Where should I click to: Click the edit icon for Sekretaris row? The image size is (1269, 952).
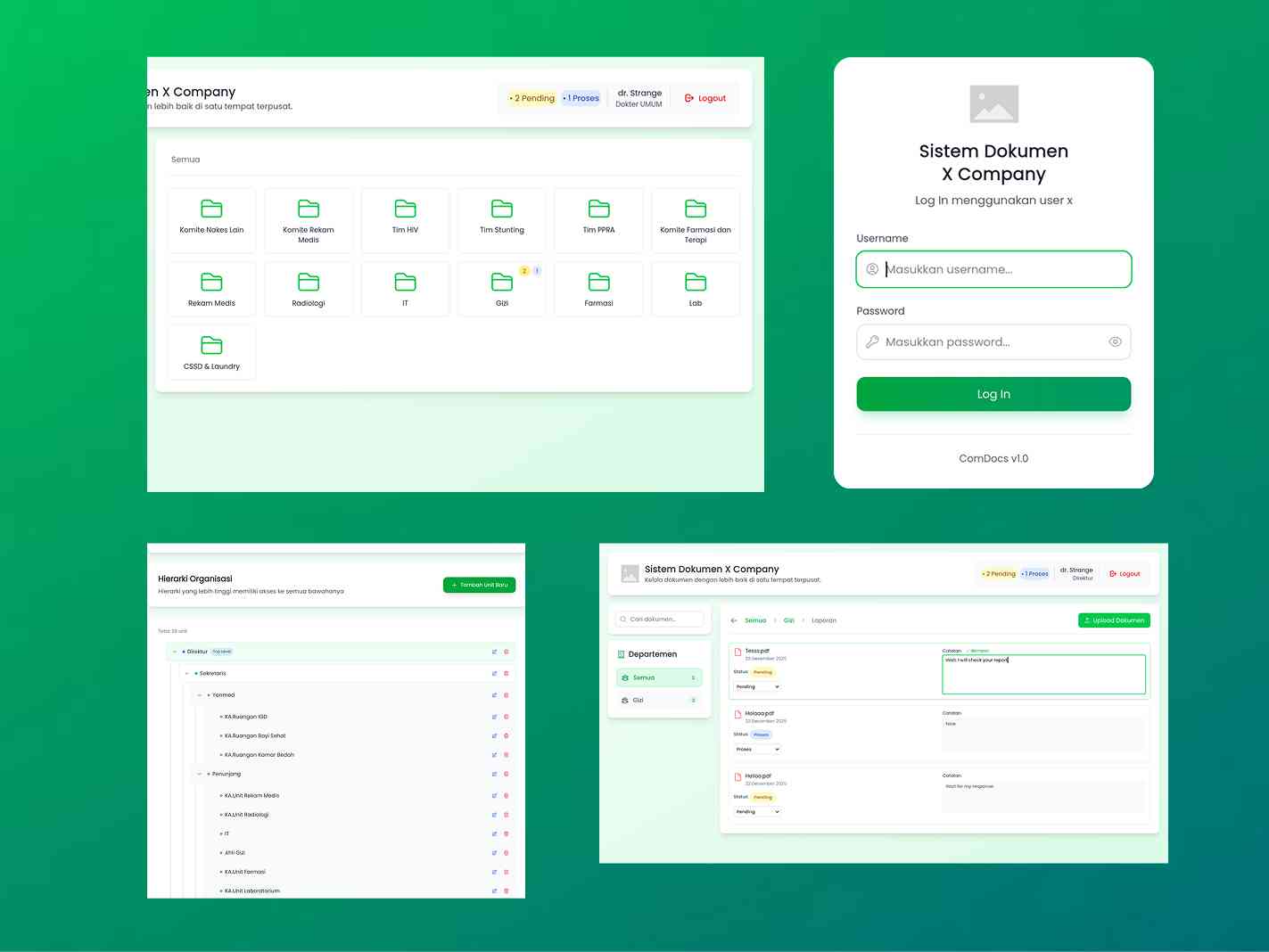(494, 674)
